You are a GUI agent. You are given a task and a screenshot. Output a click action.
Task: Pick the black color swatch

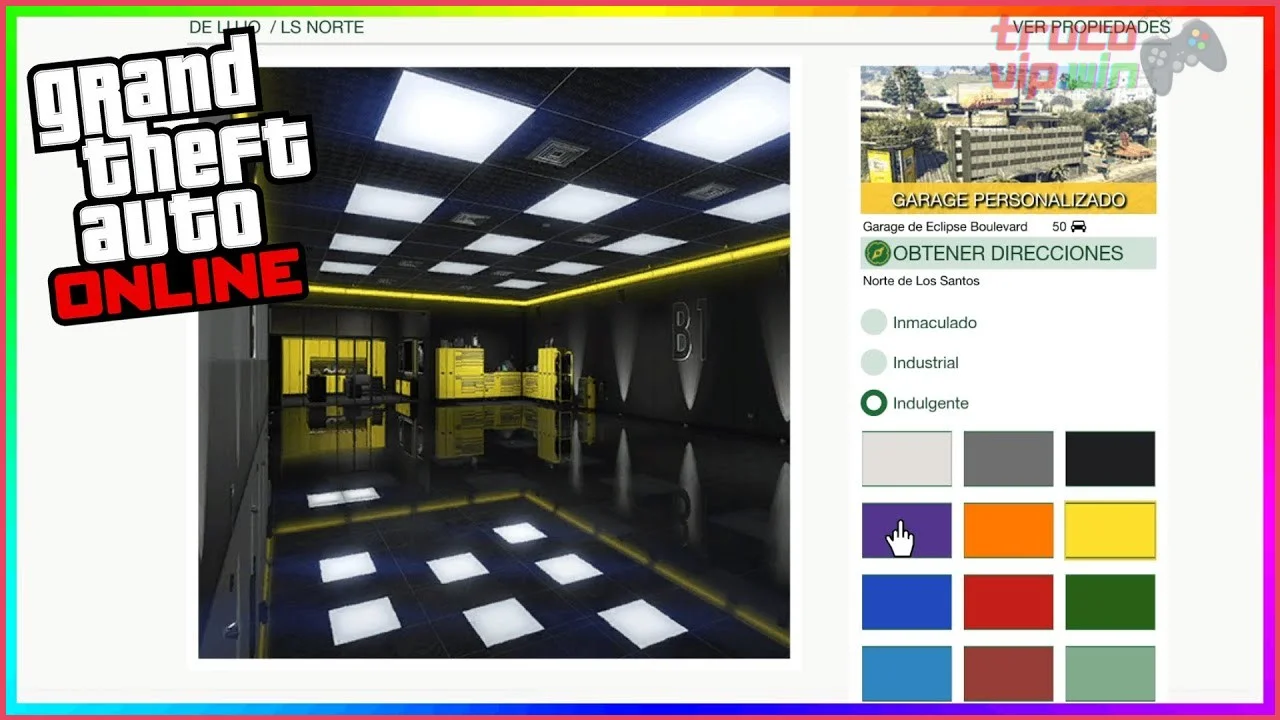(1110, 459)
